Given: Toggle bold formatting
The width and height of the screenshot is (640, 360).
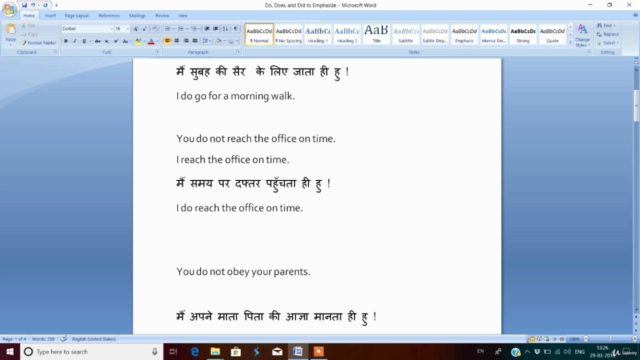Looking at the screenshot, I should tap(66, 41).
